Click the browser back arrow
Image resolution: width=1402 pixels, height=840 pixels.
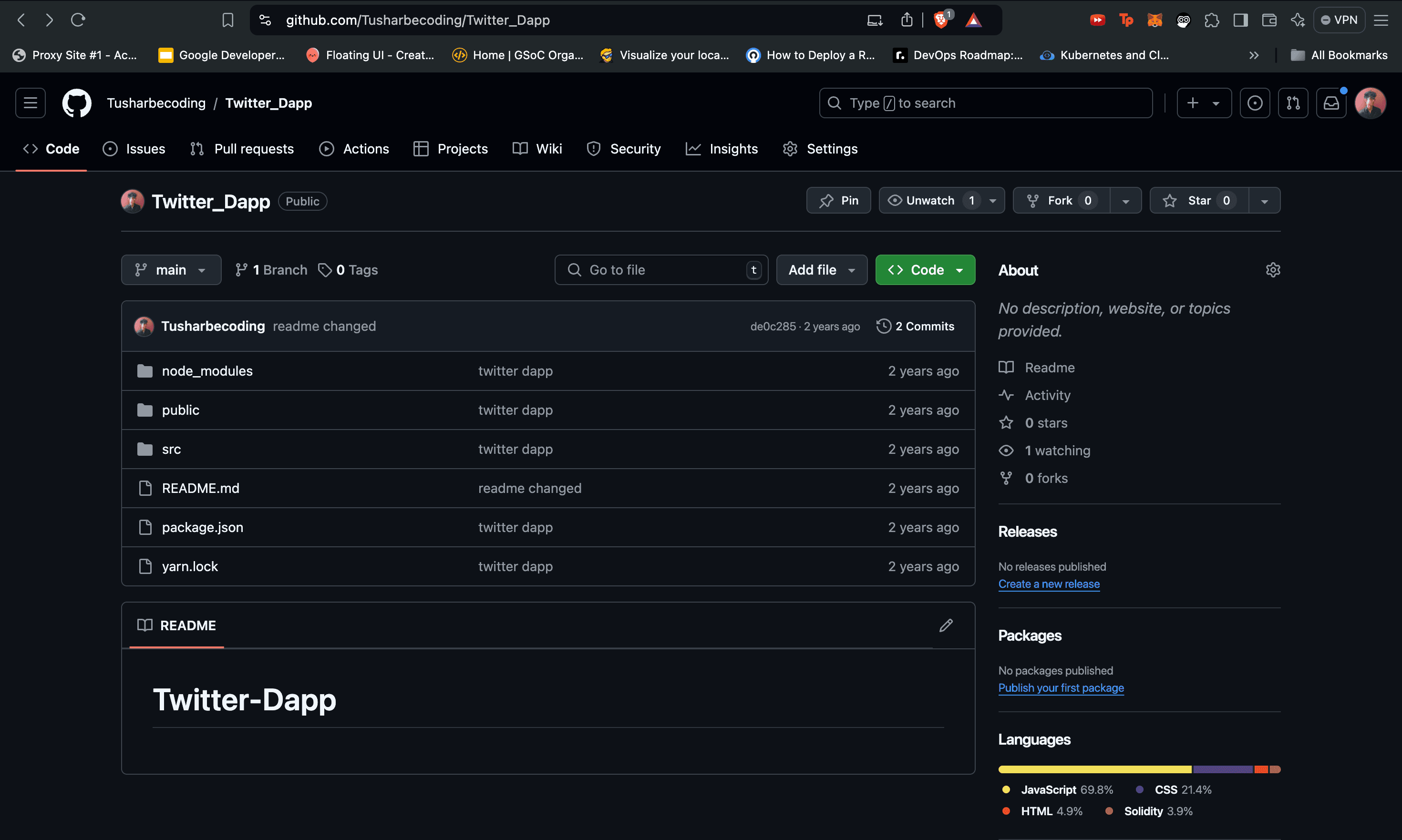pos(21,20)
